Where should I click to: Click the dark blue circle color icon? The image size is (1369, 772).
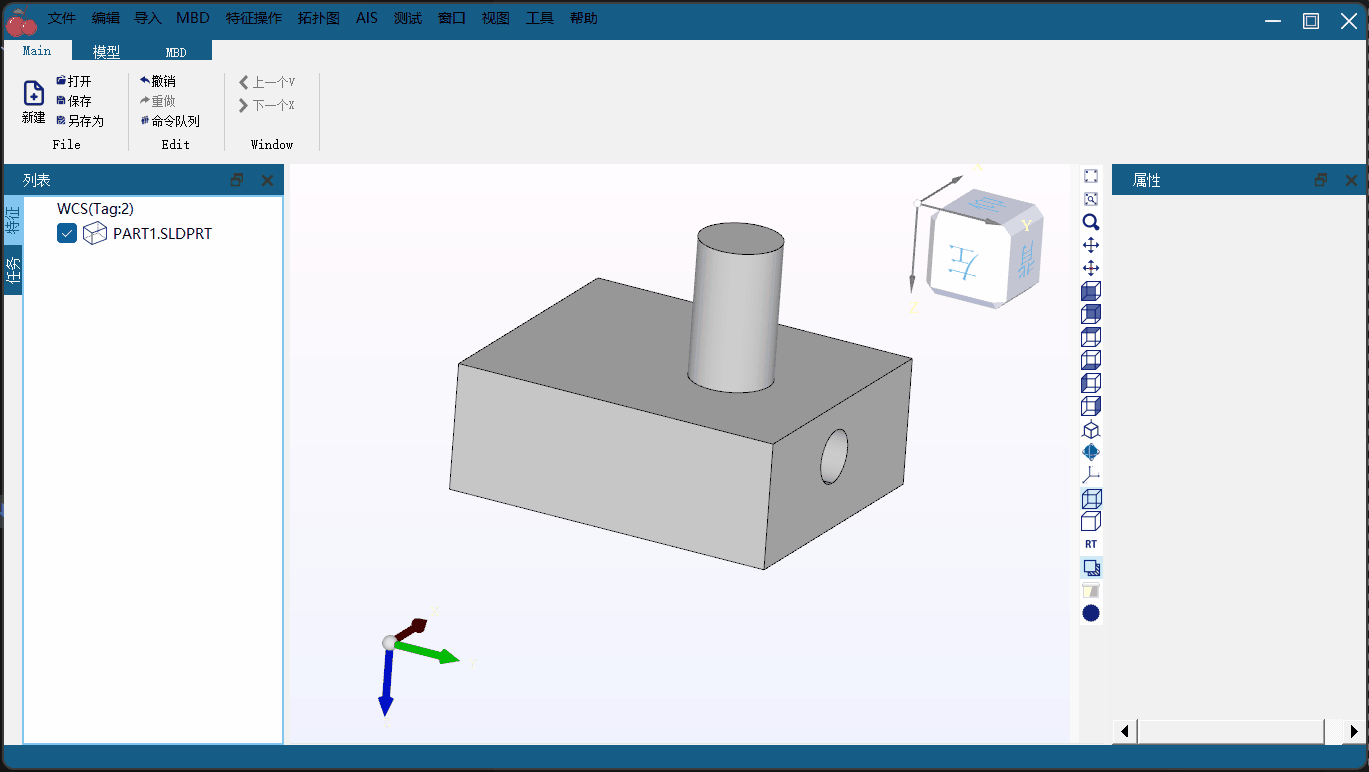click(1091, 613)
